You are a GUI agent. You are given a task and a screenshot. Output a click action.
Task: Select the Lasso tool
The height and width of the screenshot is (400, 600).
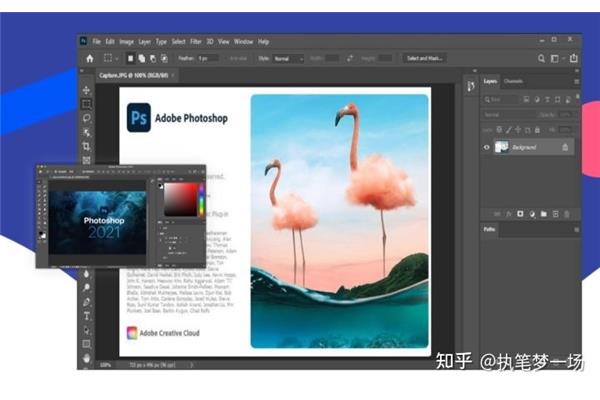point(86,118)
